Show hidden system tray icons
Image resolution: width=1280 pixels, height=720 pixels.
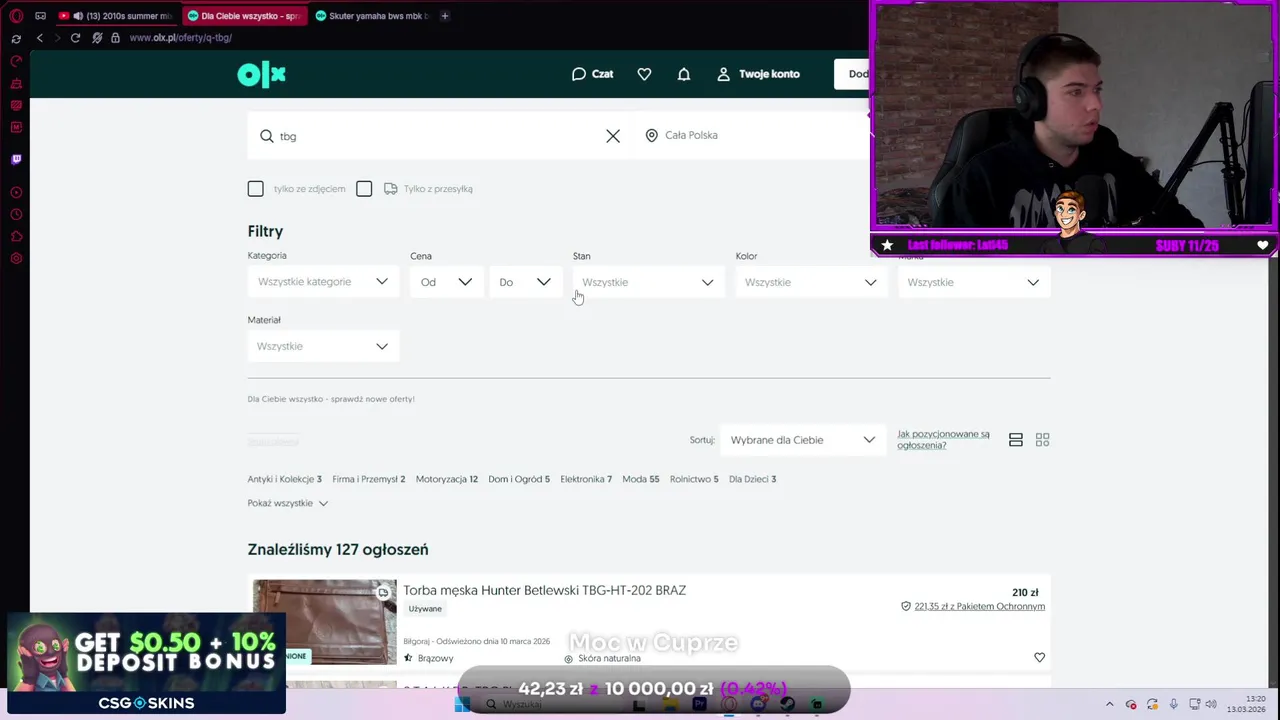[1109, 704]
